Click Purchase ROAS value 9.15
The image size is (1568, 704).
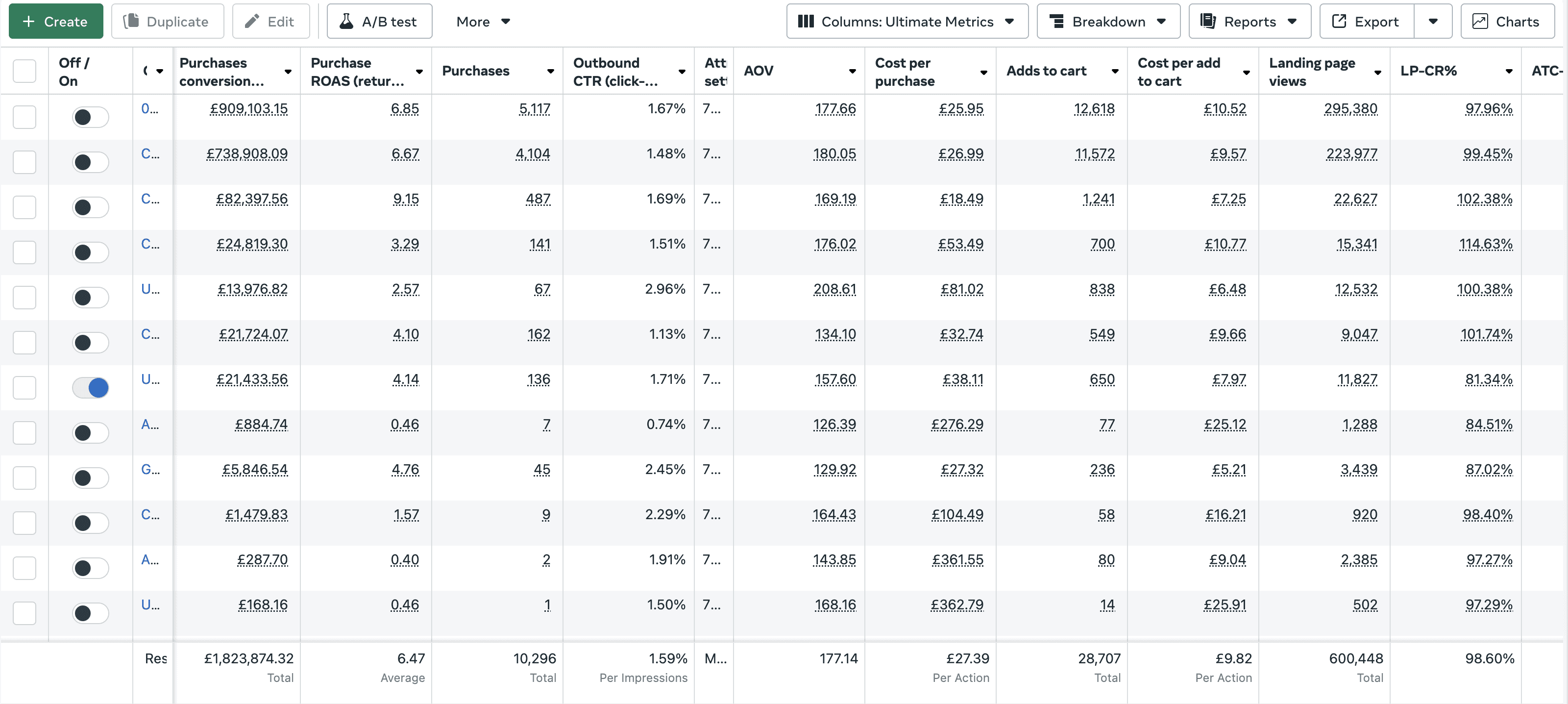406,200
